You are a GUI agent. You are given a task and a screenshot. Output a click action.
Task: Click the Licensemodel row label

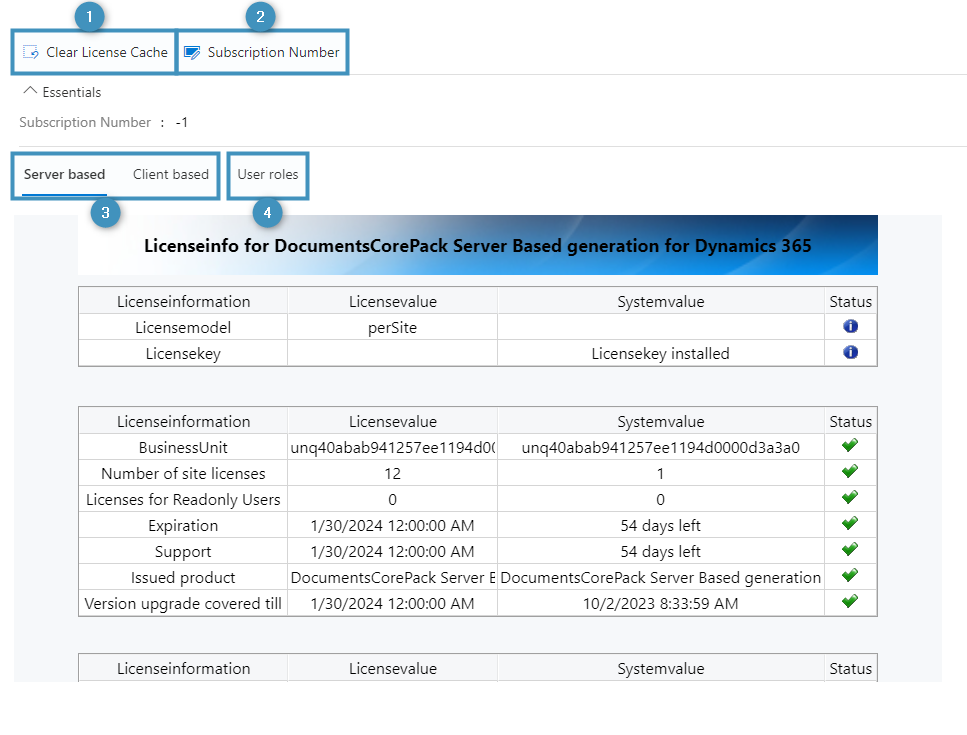(x=183, y=327)
